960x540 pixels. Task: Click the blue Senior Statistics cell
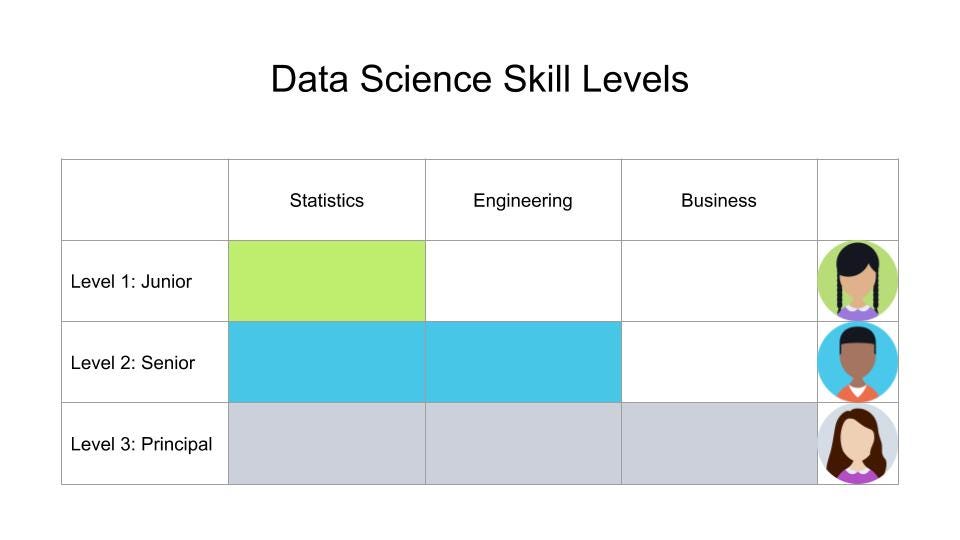(x=327, y=362)
